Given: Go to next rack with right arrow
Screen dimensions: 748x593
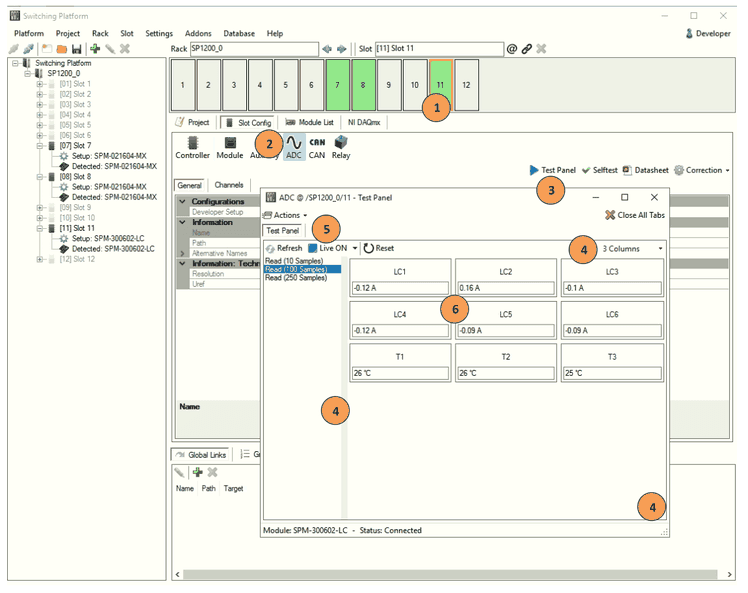Looking at the screenshot, I should coord(342,49).
